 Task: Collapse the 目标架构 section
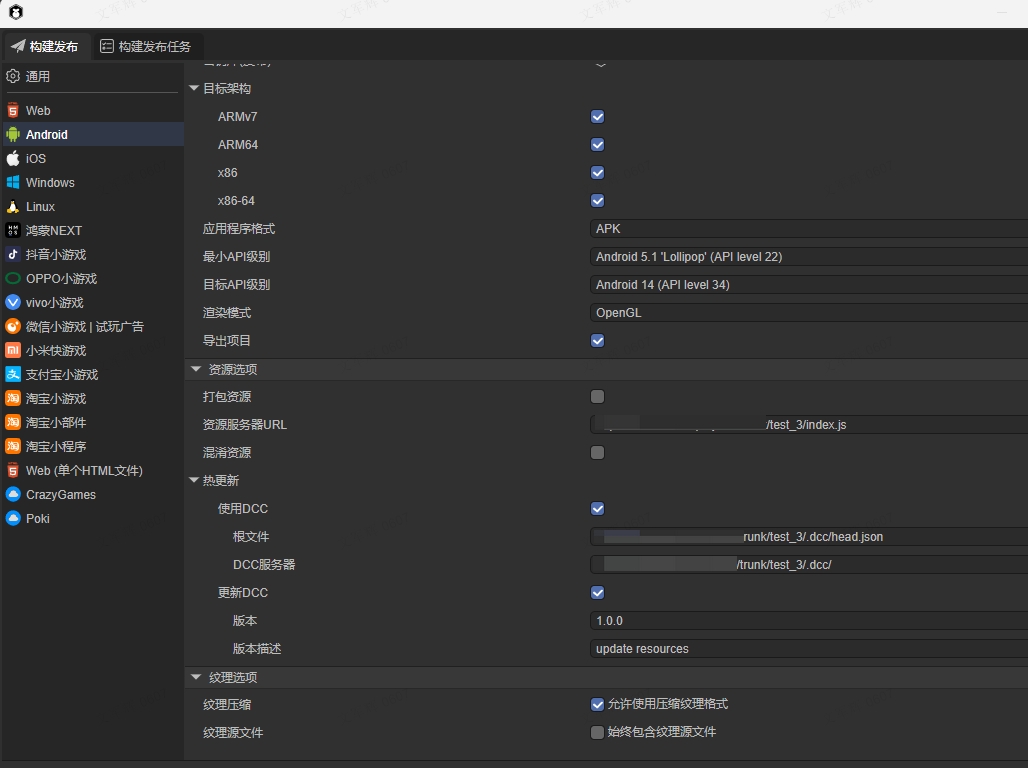[x=194, y=88]
